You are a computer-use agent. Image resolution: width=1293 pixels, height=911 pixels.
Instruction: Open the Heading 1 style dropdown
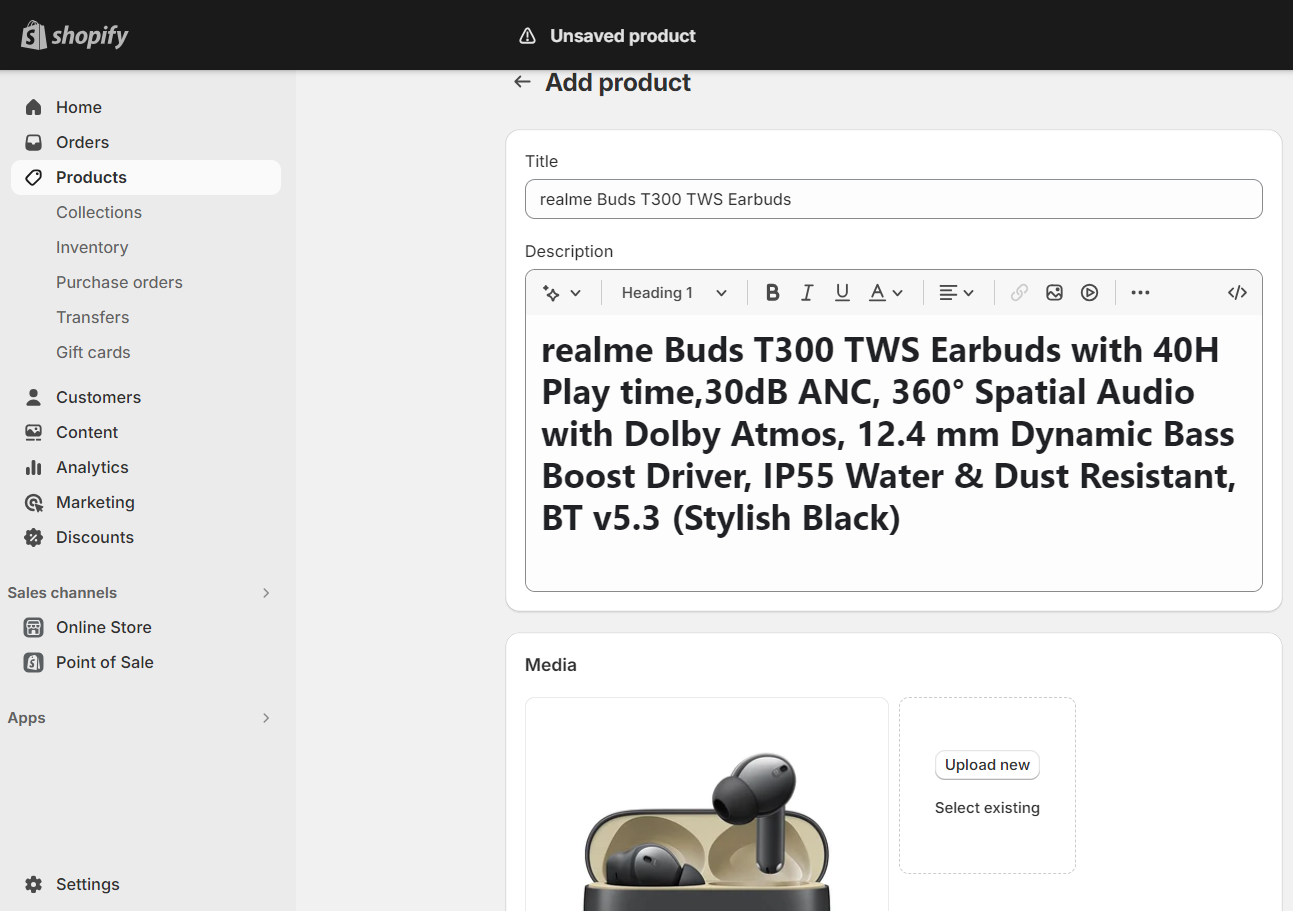[x=674, y=293]
